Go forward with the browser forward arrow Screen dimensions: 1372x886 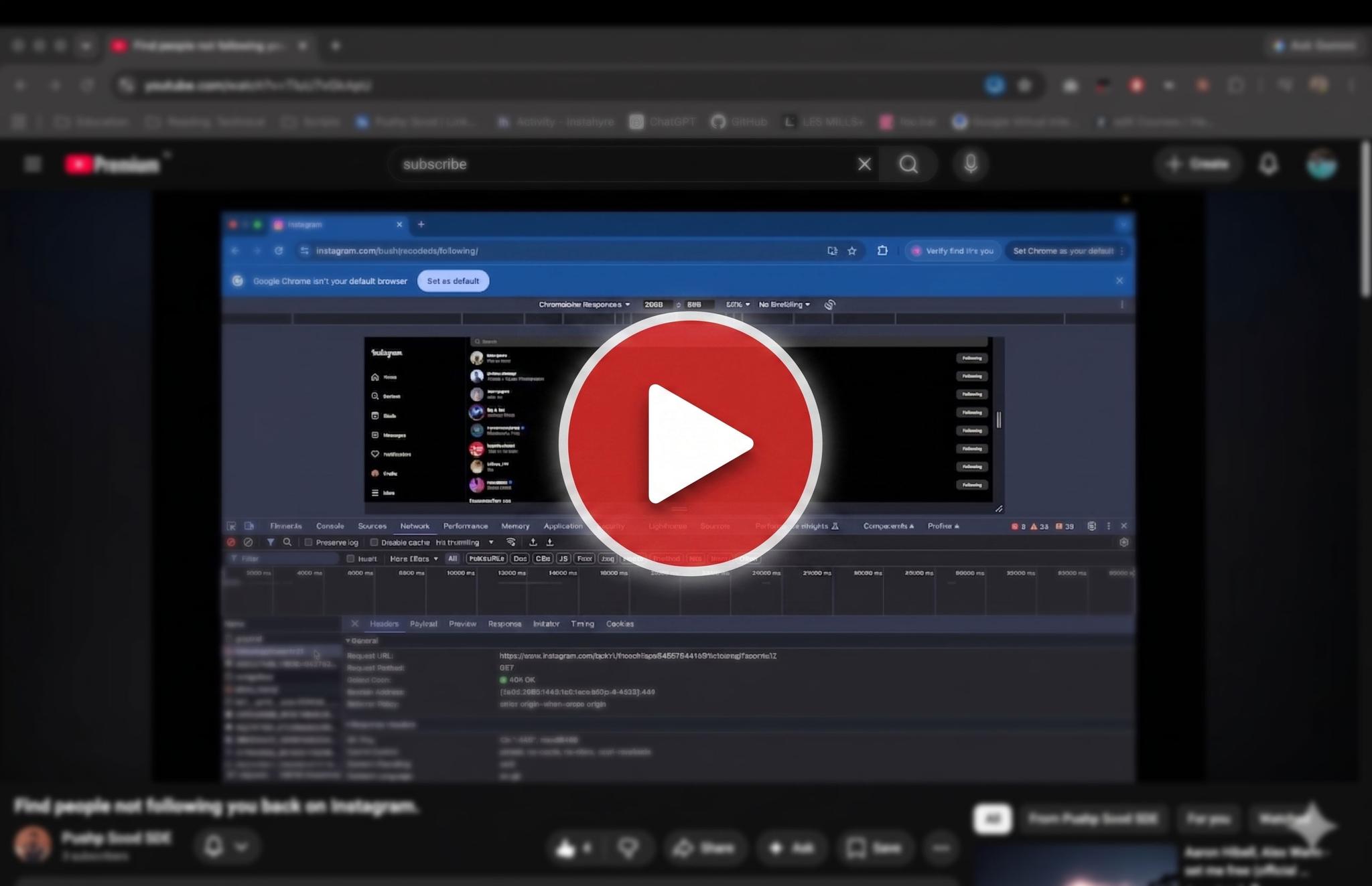pyautogui.click(x=55, y=85)
